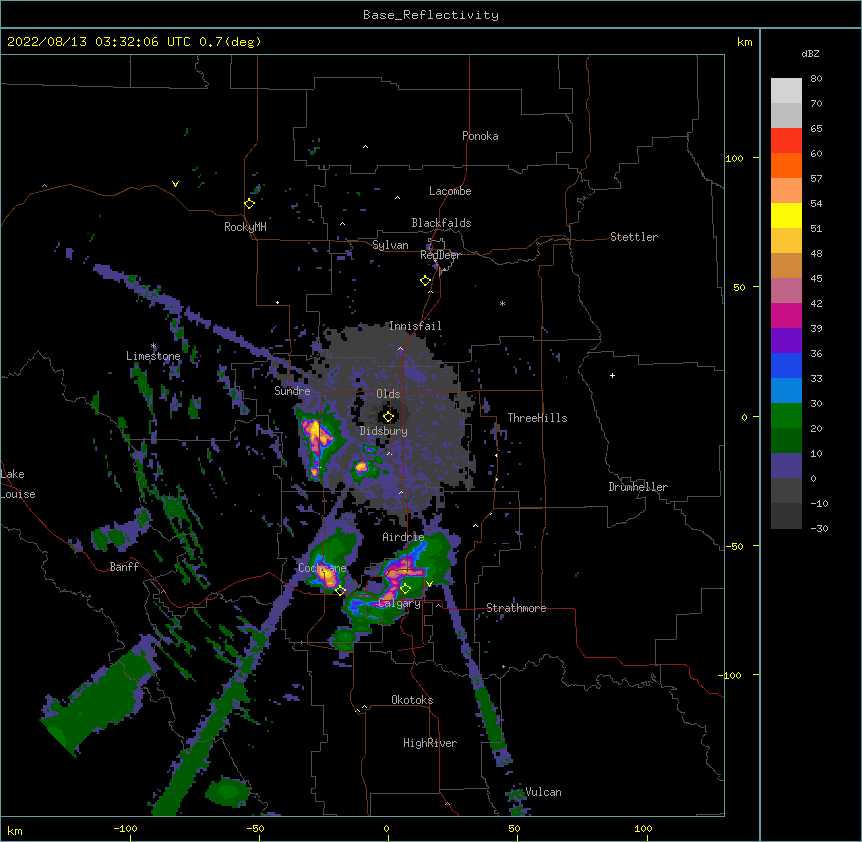Click the Banff label

tap(124, 567)
